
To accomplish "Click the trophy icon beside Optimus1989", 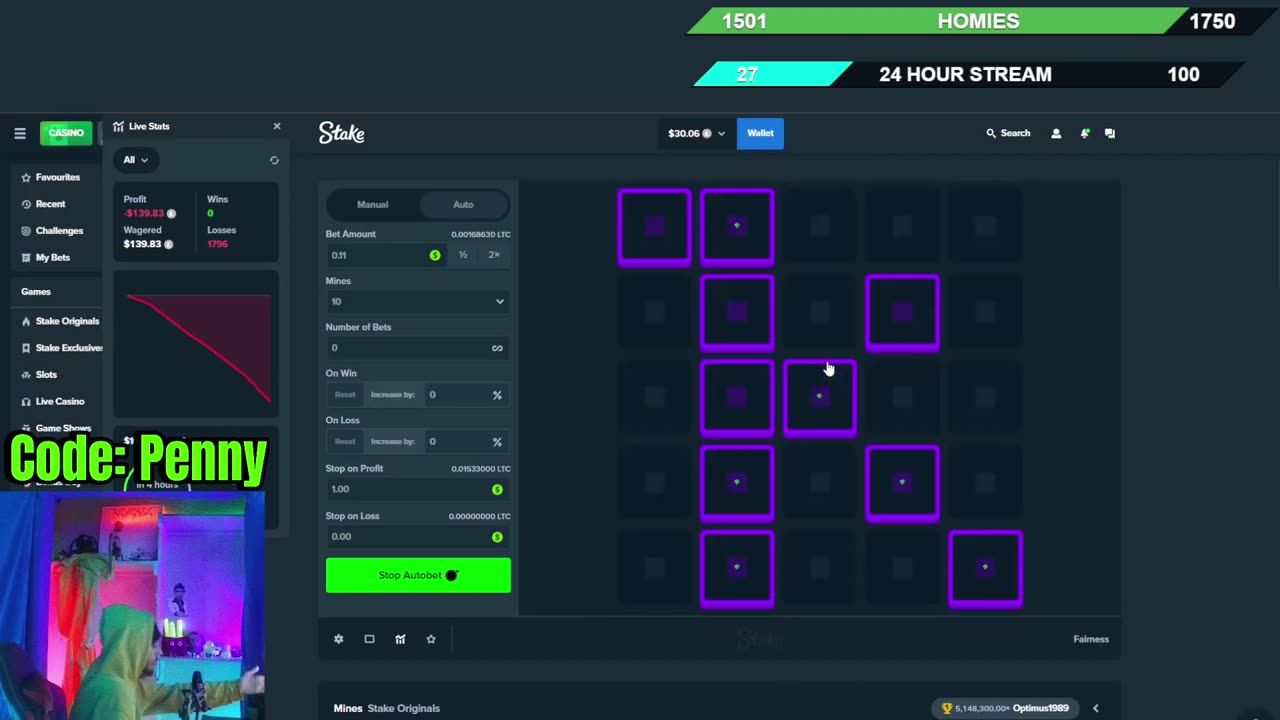I will coord(947,708).
